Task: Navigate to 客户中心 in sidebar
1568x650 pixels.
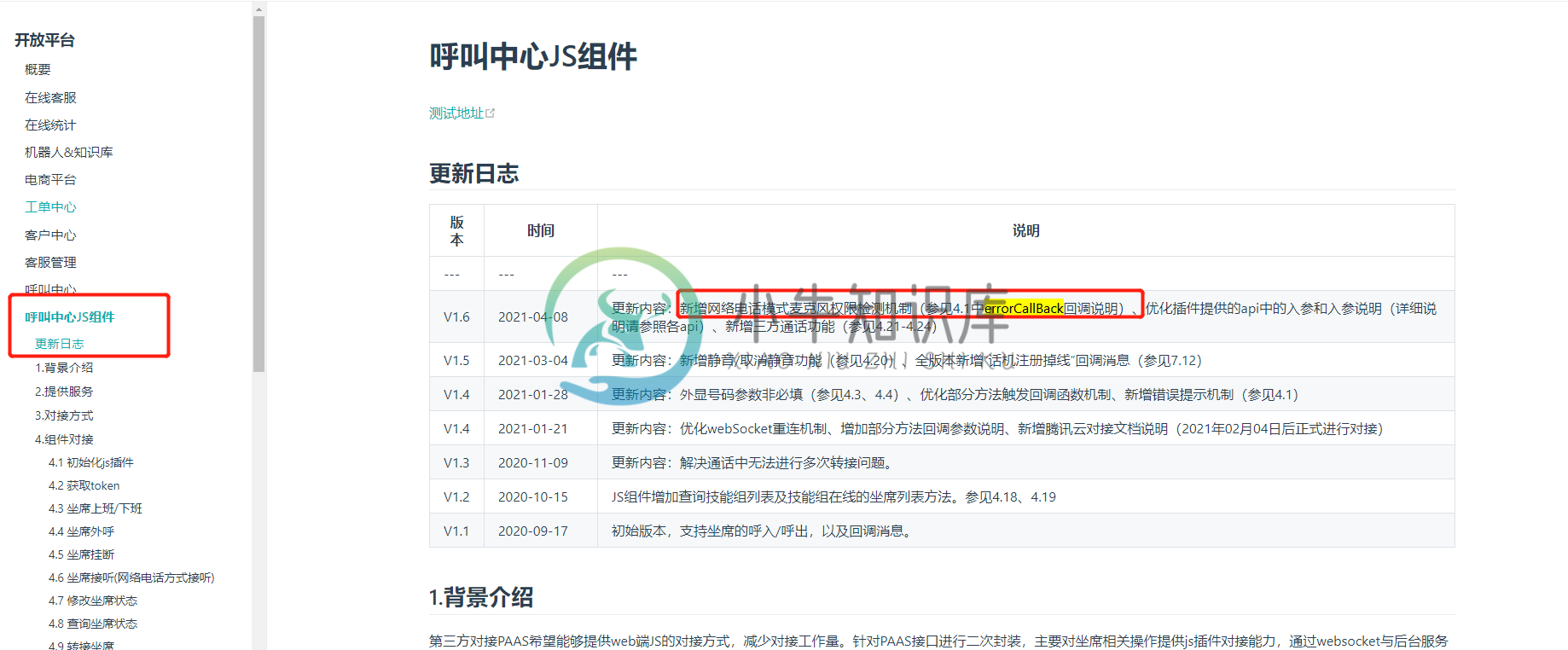Action: tap(50, 235)
